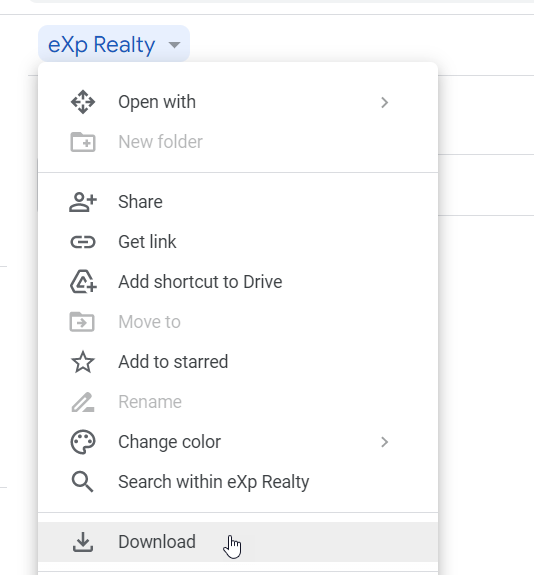Click the star icon to add to starred
The height and width of the screenshot is (575, 534).
click(x=83, y=362)
